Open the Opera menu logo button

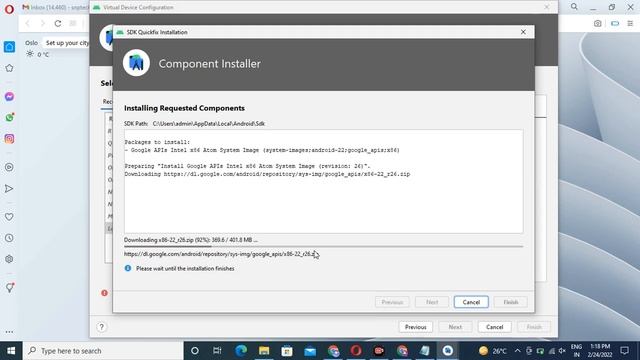pos(9,9)
